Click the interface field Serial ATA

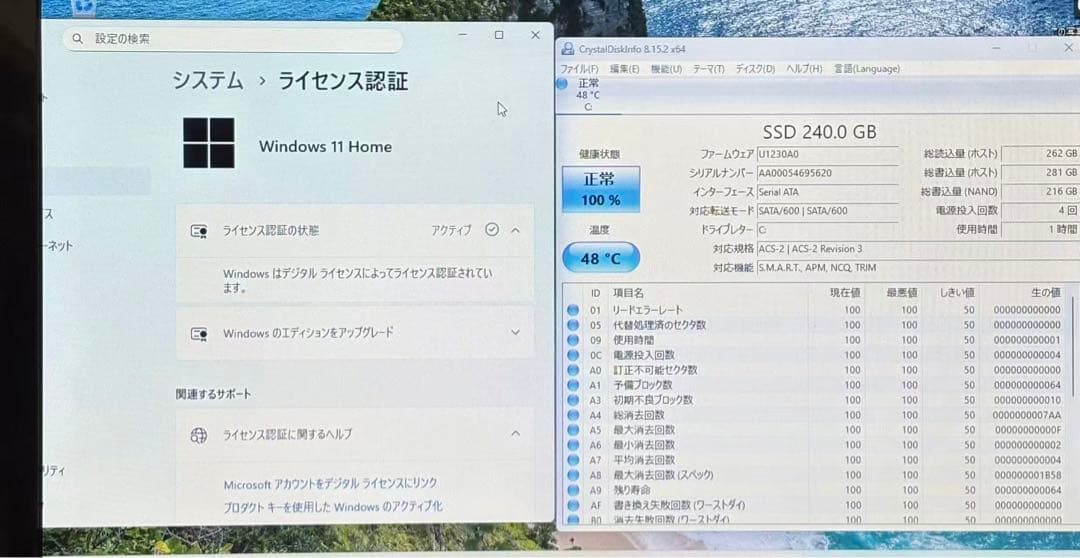pyautogui.click(x=827, y=192)
